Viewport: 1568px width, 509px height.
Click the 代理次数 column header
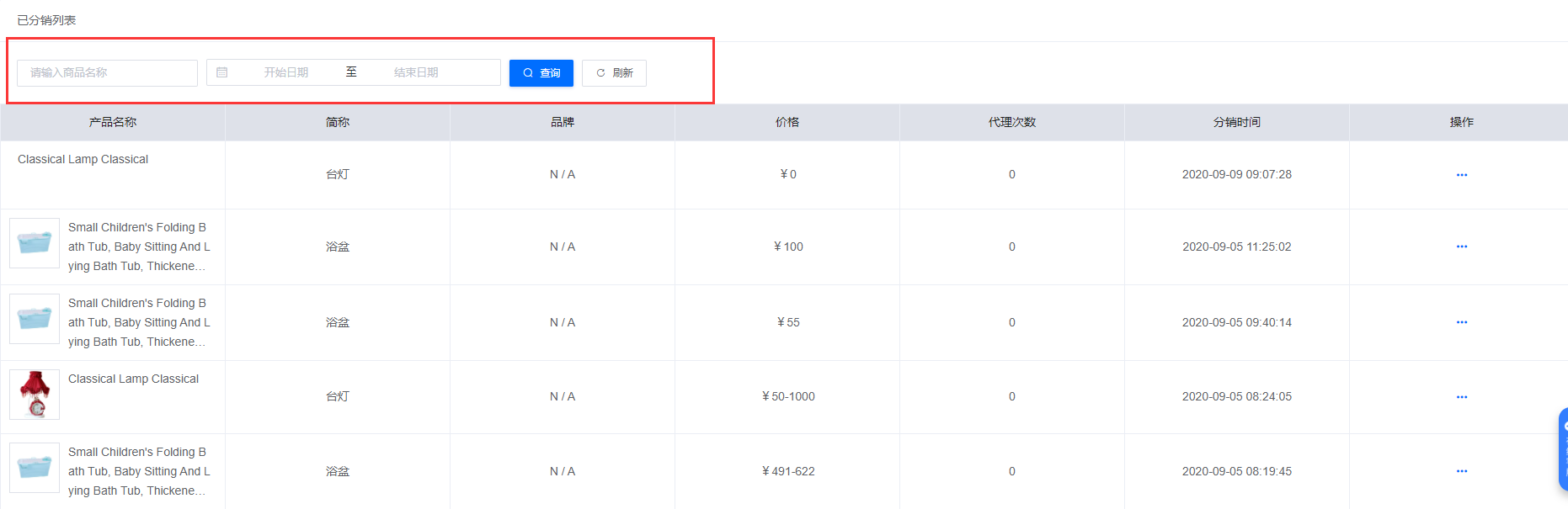coord(1011,123)
